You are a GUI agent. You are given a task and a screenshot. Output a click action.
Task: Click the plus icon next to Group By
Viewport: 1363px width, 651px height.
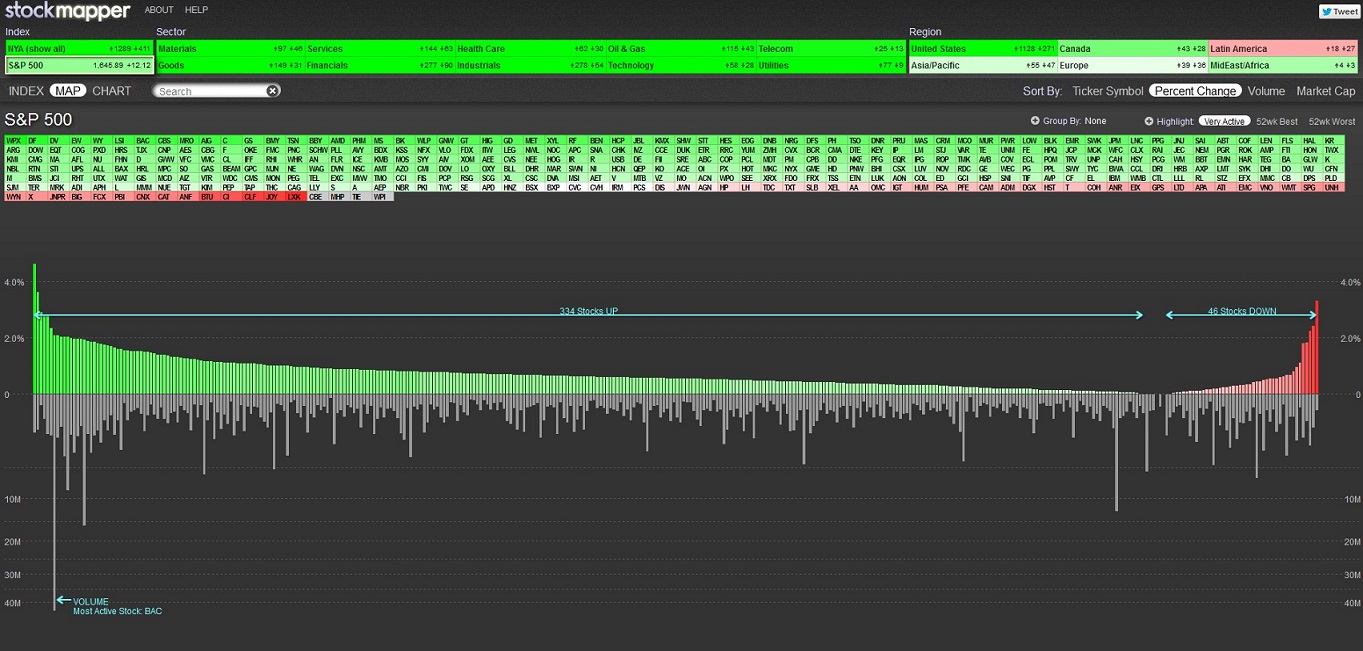point(1035,121)
